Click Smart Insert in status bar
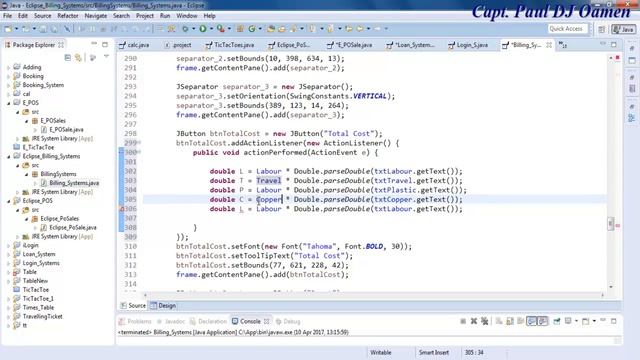 click(x=434, y=352)
